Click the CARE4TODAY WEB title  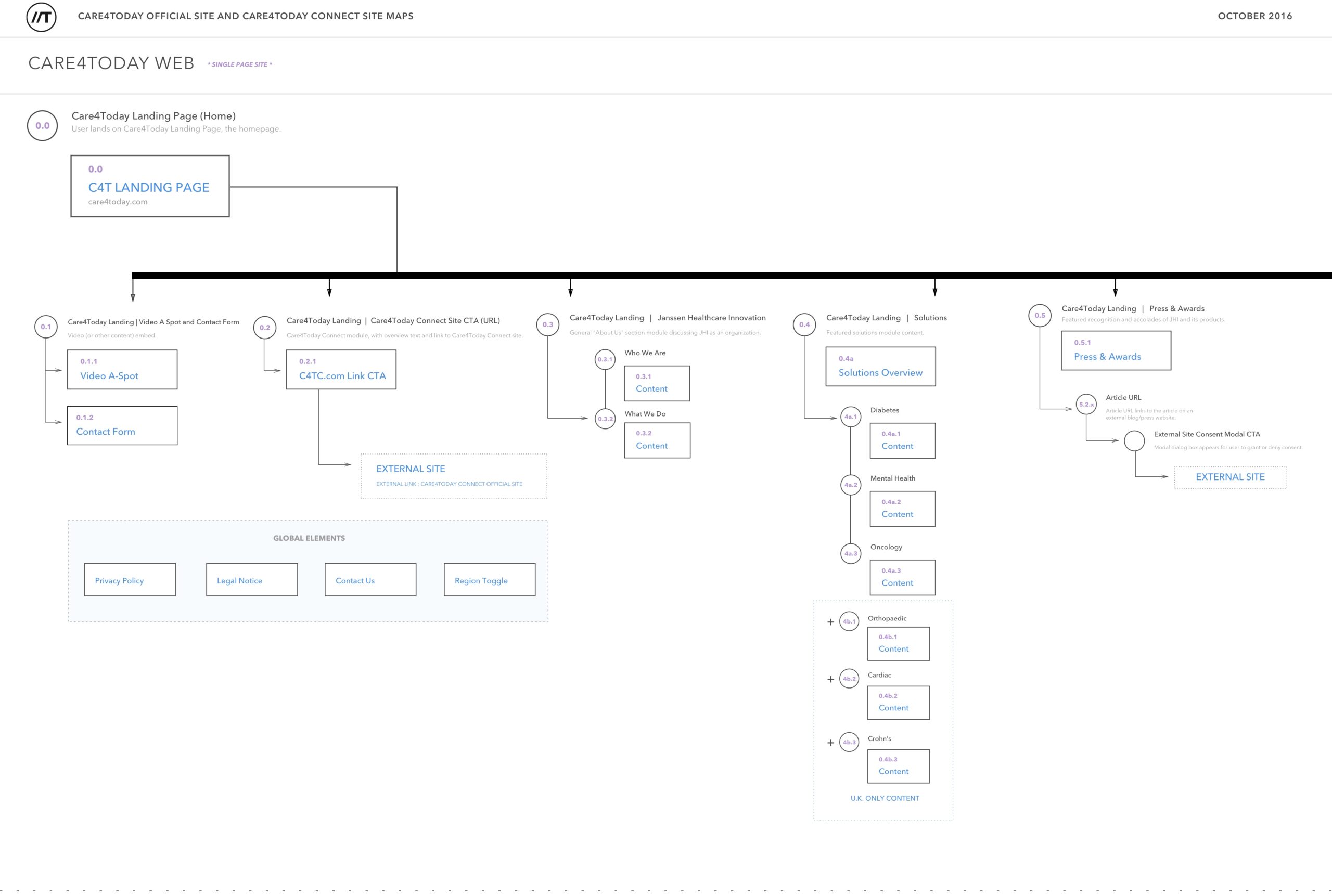point(111,63)
